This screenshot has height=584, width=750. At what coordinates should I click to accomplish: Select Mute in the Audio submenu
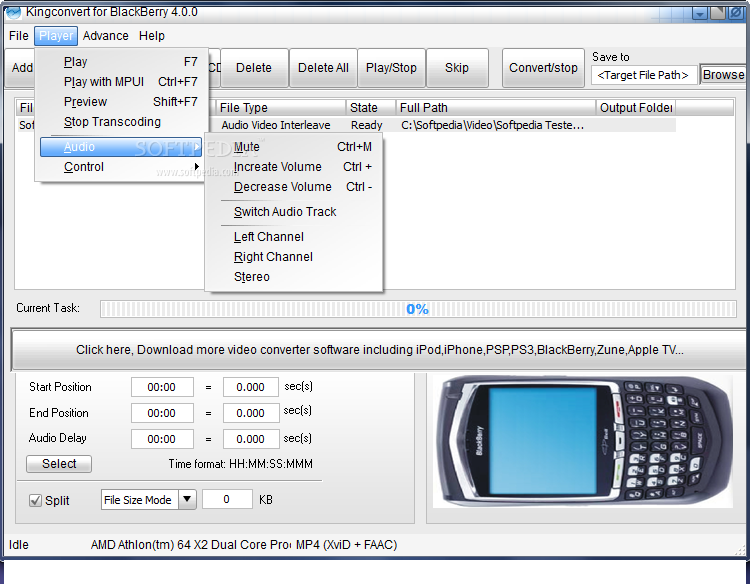click(x=294, y=147)
